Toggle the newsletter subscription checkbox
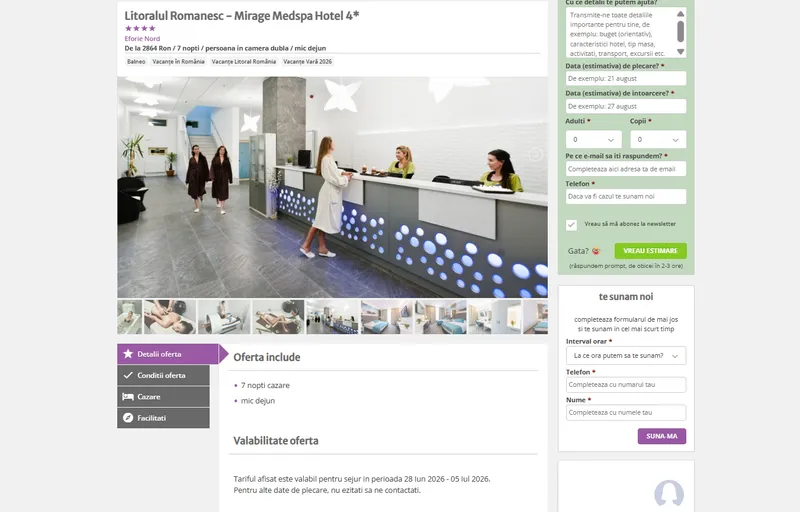This screenshot has width=800, height=512. 571,225
